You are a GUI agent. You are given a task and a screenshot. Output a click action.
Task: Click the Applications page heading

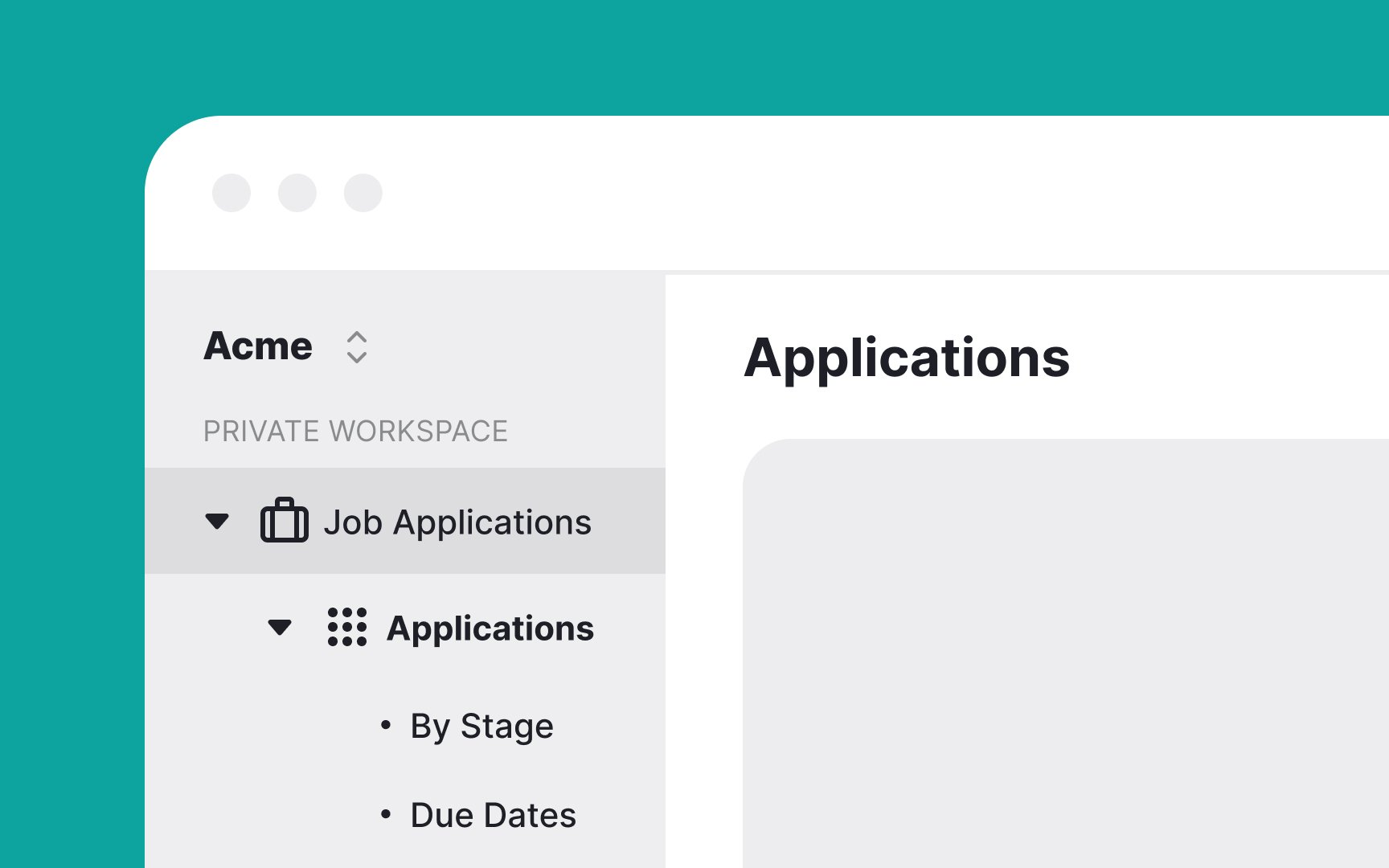click(907, 358)
